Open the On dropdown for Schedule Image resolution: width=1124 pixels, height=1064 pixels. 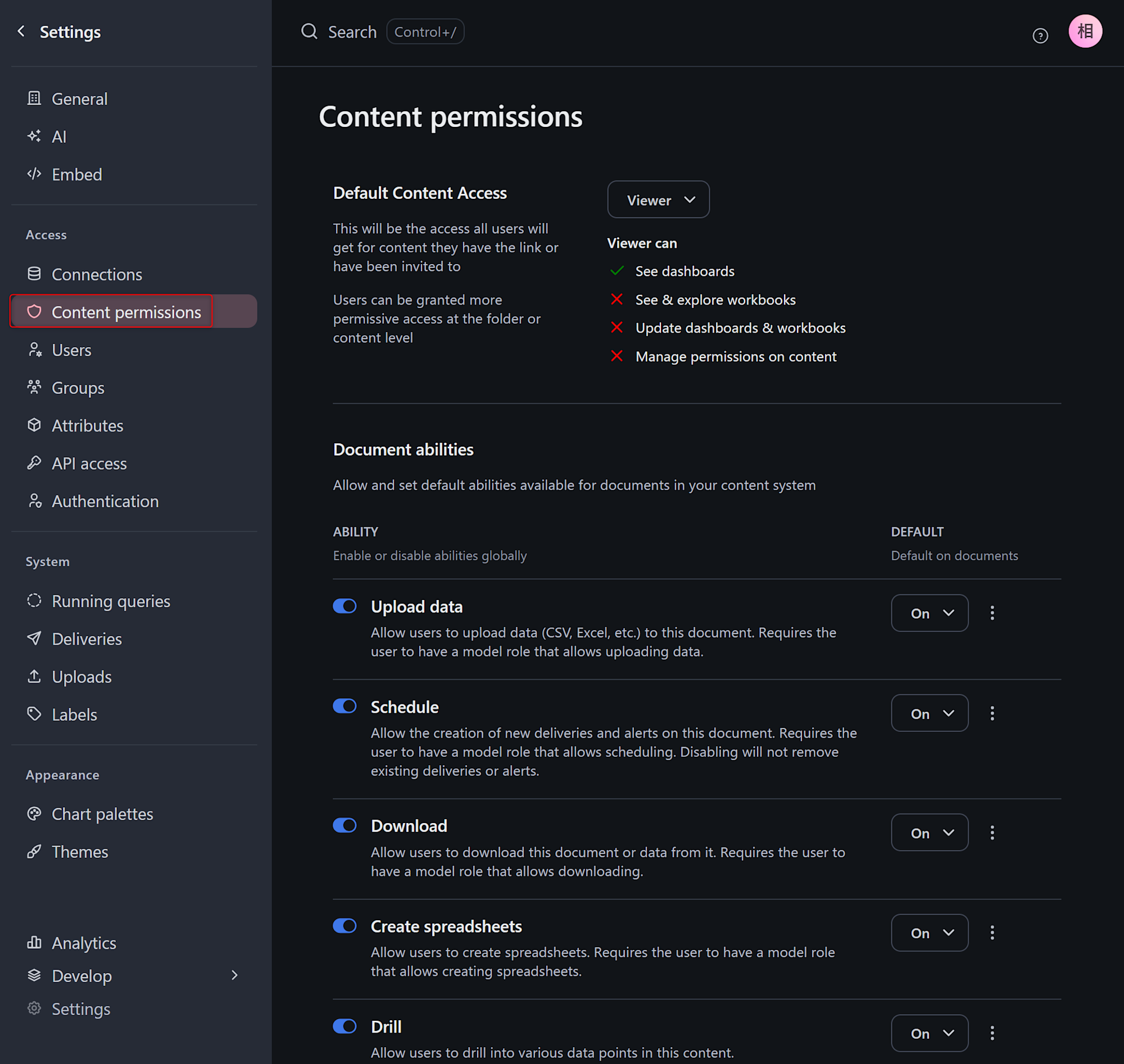[x=930, y=713]
